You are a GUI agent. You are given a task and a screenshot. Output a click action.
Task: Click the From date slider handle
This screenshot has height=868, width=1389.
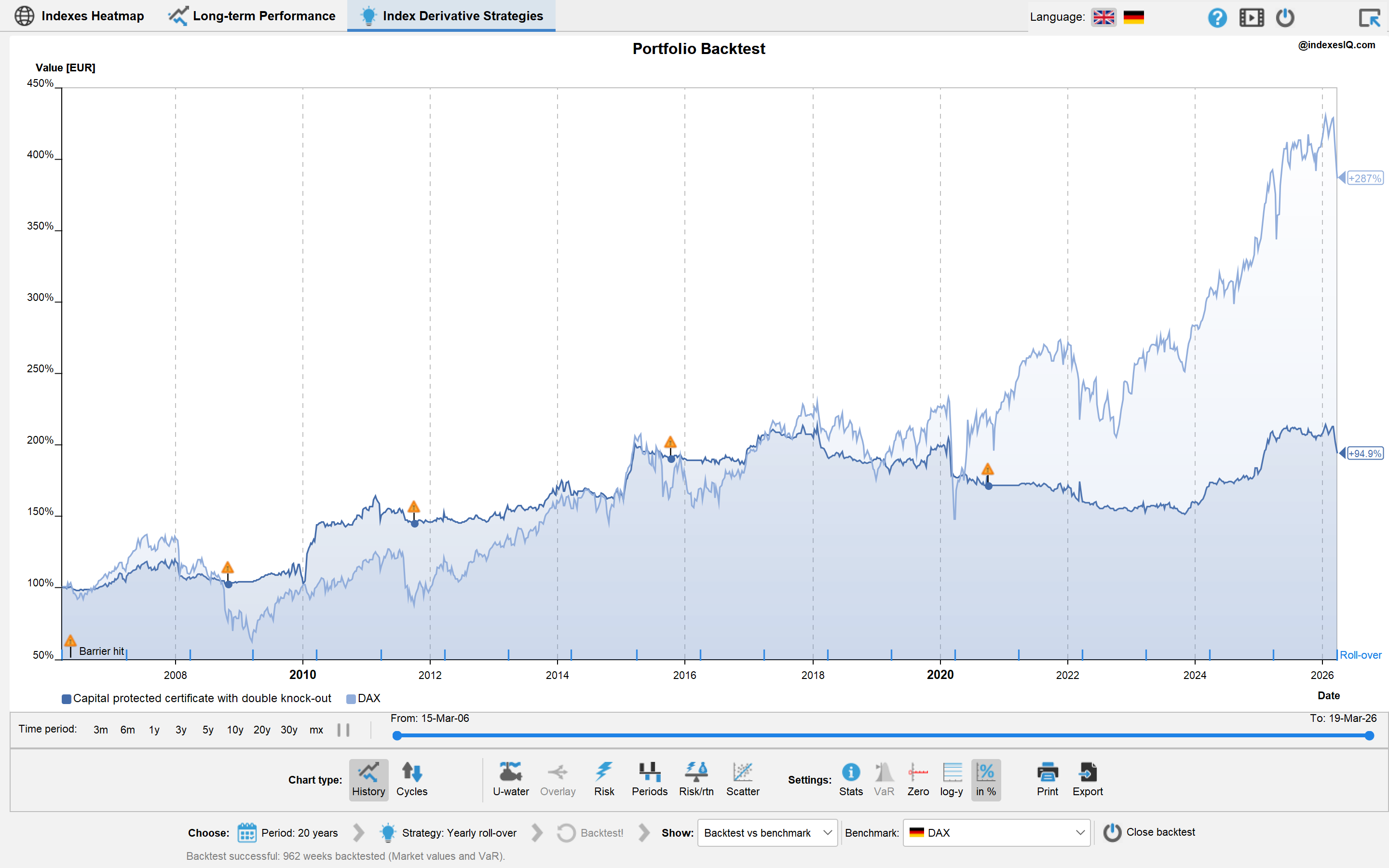coord(396,735)
